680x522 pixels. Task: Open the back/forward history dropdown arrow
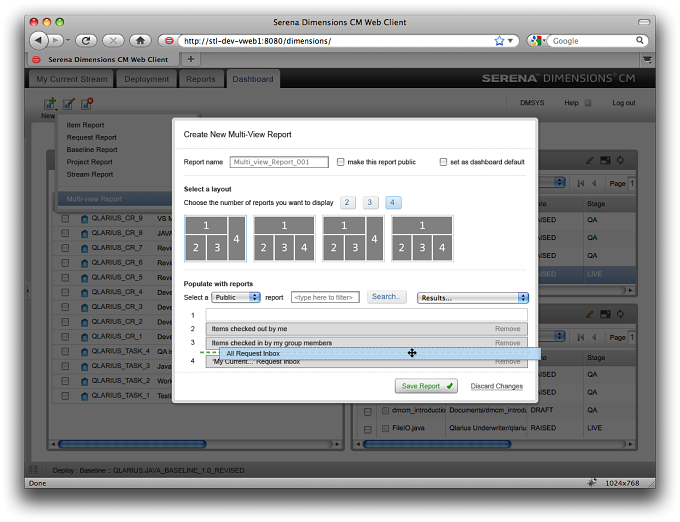68,40
